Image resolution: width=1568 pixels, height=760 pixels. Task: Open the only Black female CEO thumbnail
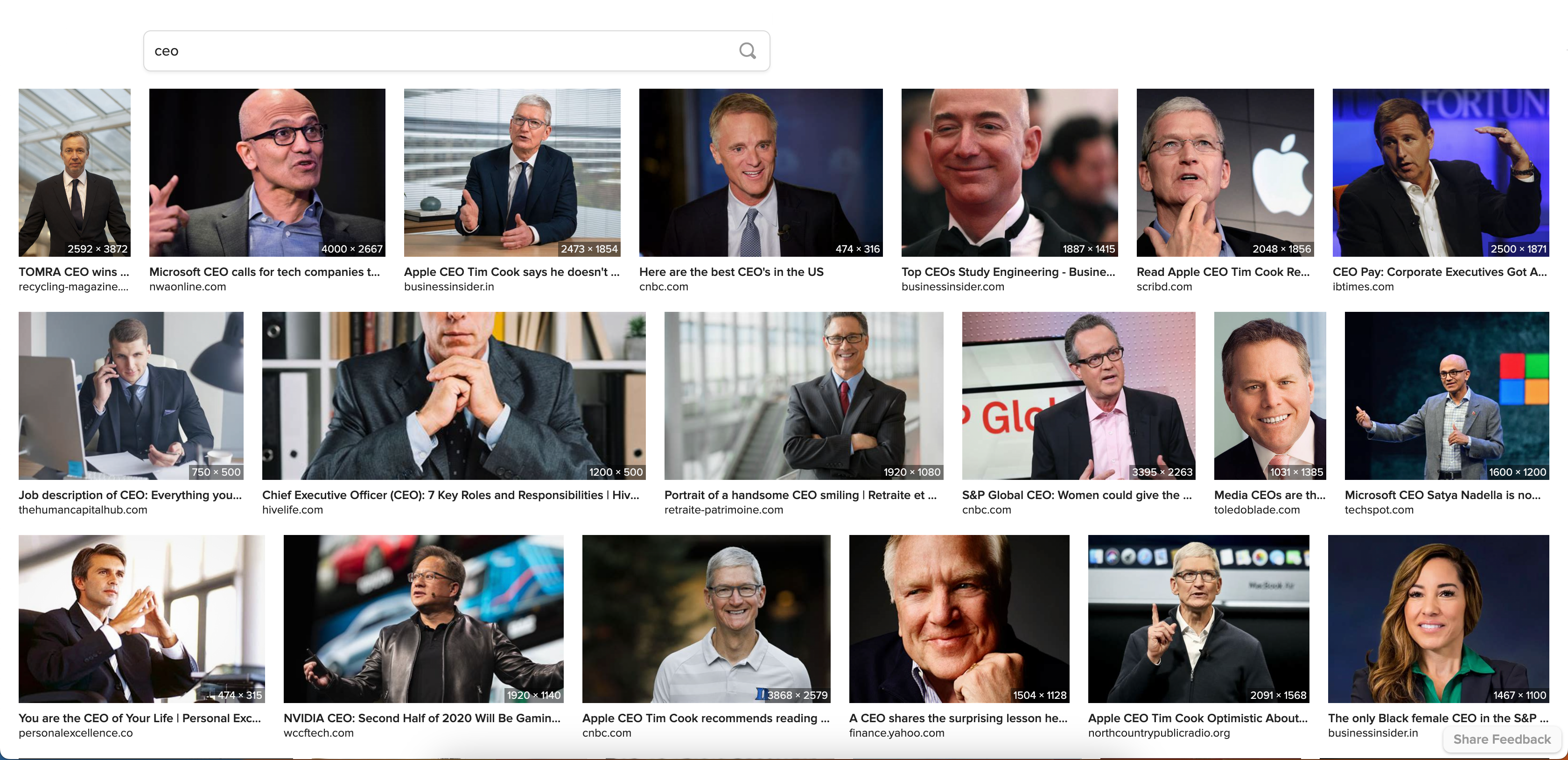click(x=1438, y=619)
